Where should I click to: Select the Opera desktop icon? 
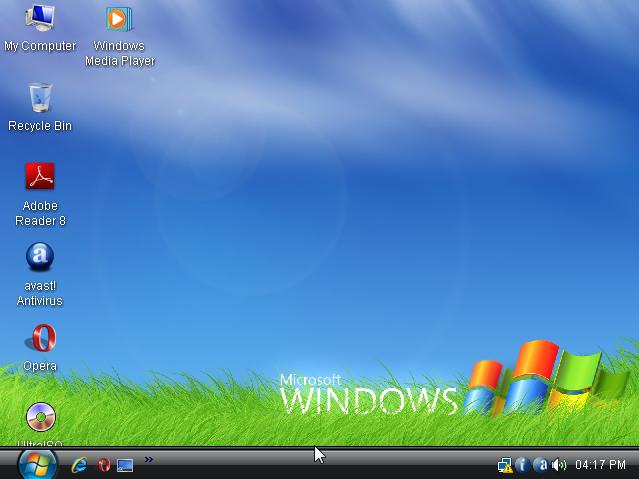click(x=40, y=338)
